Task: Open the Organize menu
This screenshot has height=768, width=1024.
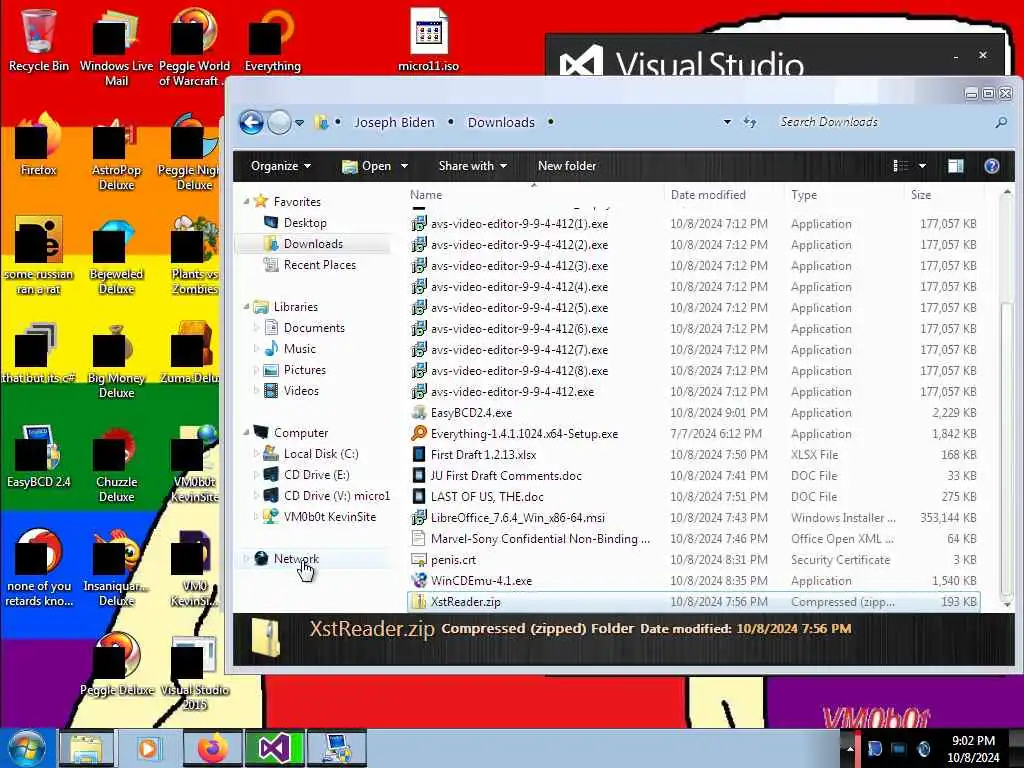Action: pyautogui.click(x=280, y=166)
